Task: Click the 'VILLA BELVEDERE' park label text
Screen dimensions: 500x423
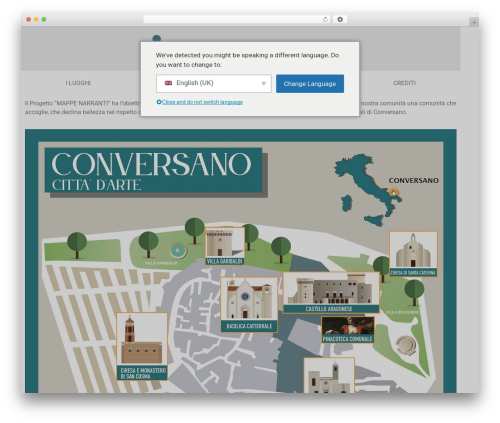Action: (402, 312)
